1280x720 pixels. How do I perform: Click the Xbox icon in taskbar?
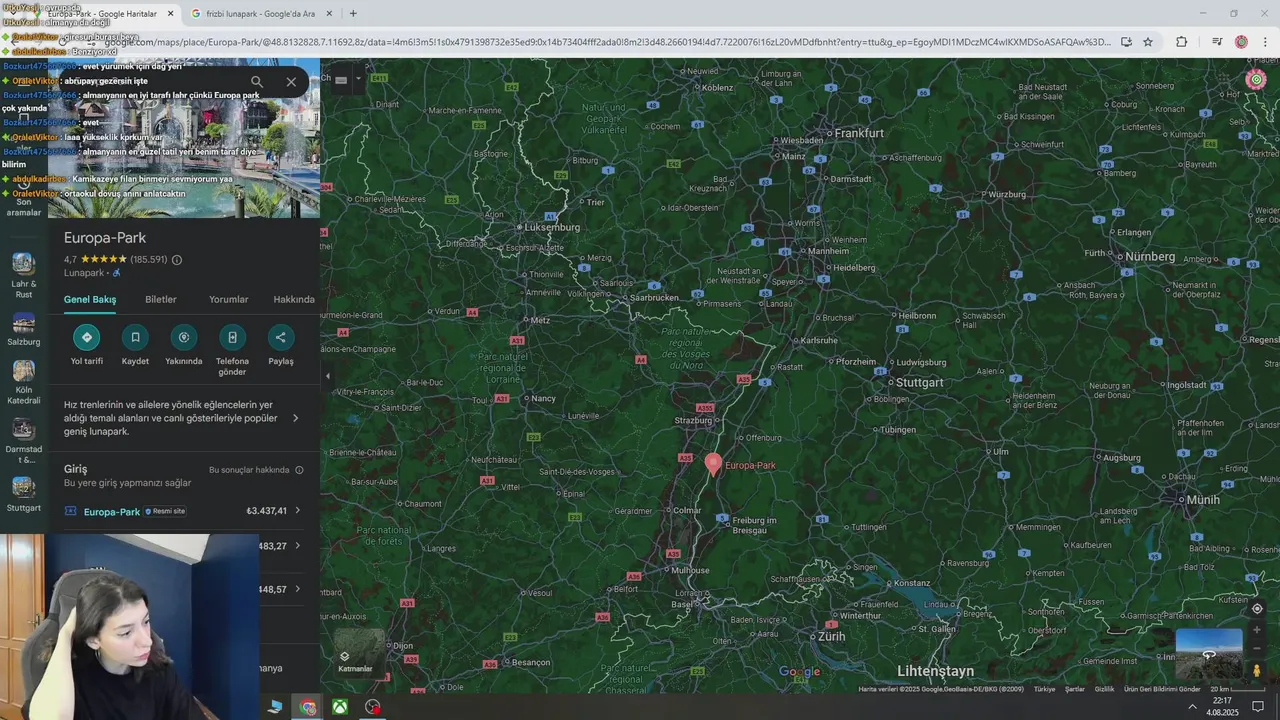(x=340, y=707)
